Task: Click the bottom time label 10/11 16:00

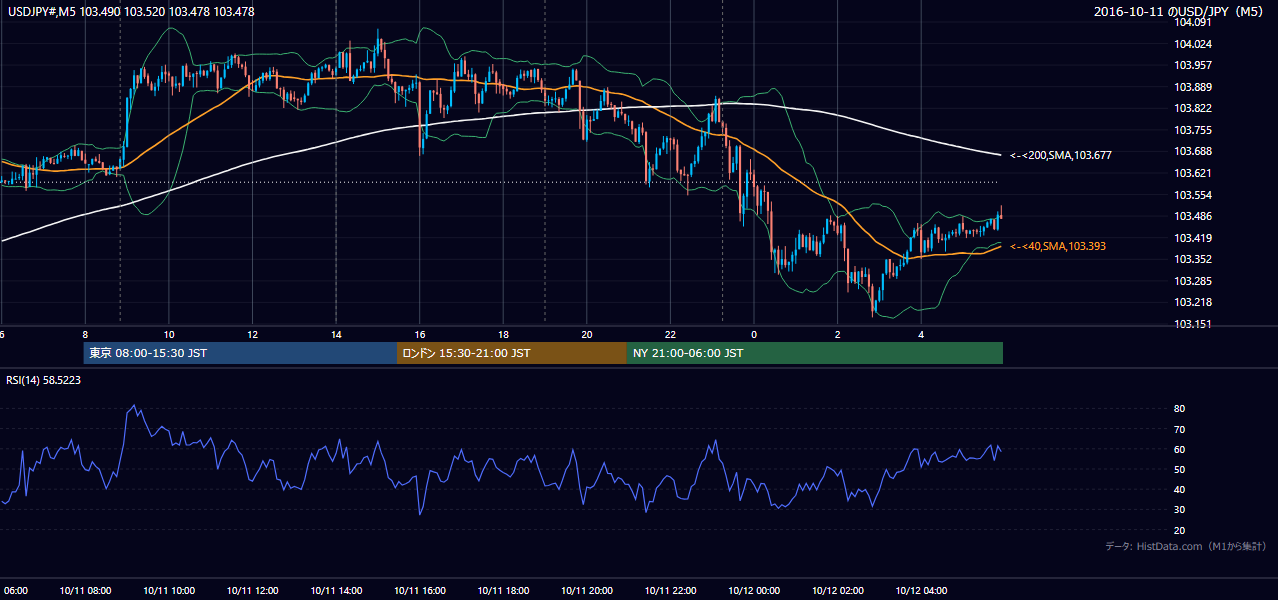Action: click(419, 591)
